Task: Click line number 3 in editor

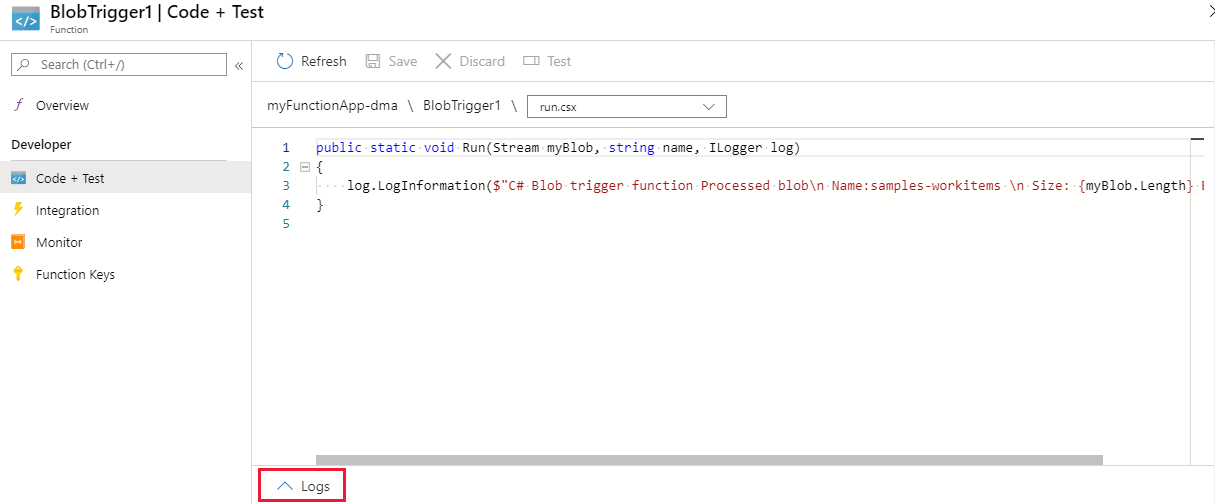Action: click(x=286, y=186)
